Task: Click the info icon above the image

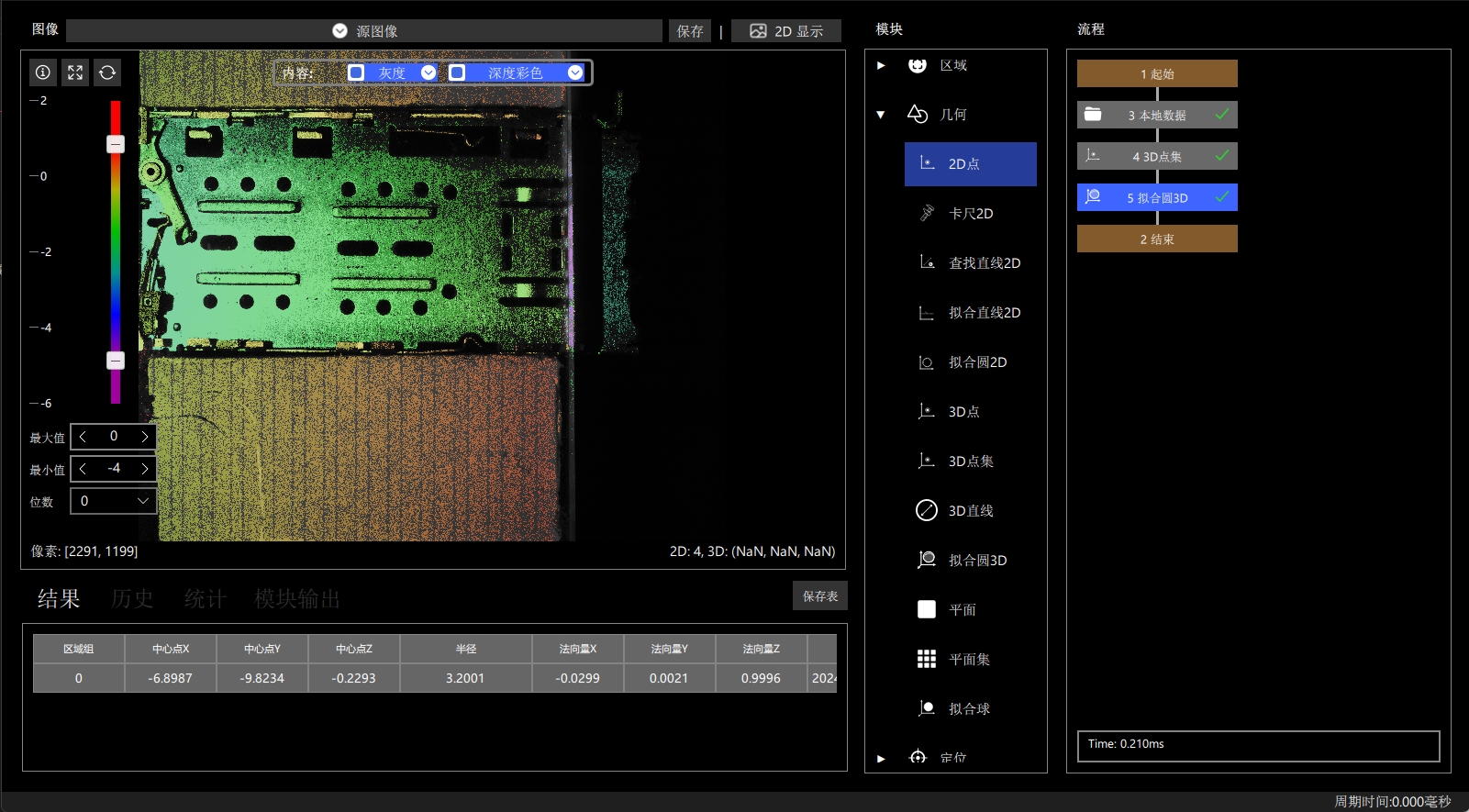Action: click(x=43, y=72)
